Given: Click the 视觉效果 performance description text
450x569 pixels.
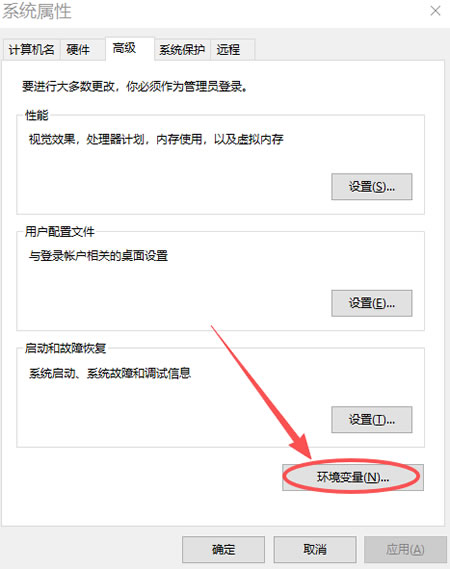Looking at the screenshot, I should point(156,139).
